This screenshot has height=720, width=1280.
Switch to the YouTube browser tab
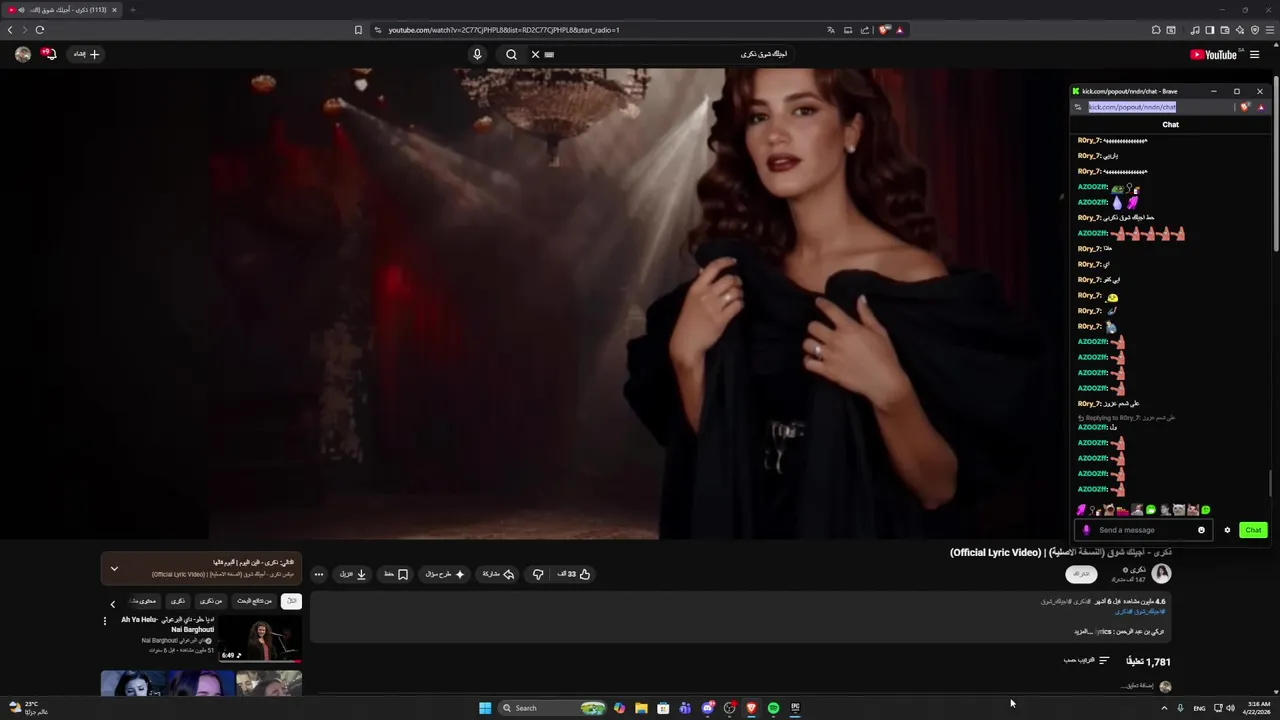[x=61, y=10]
